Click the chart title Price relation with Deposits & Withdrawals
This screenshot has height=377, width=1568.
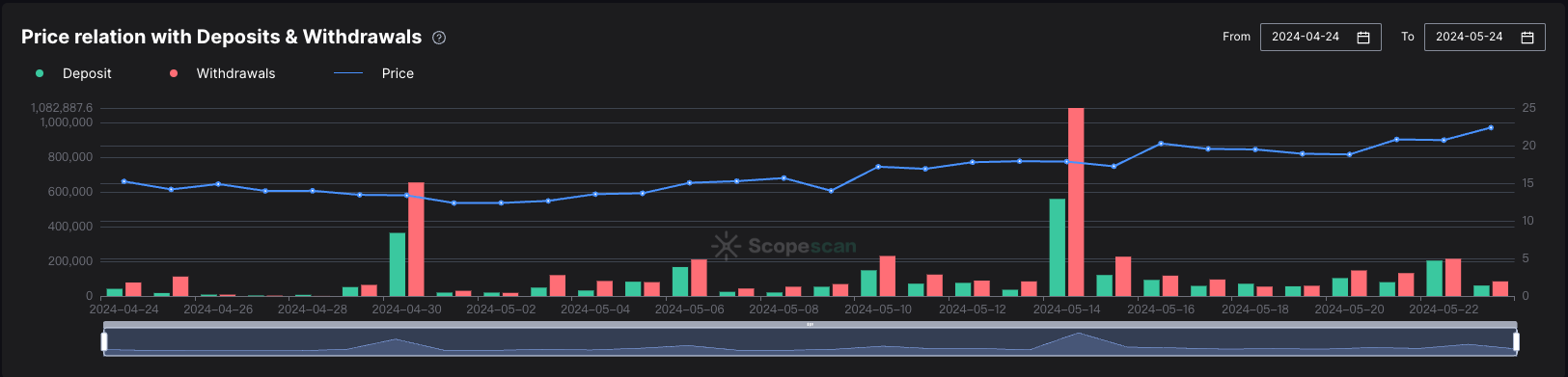222,37
